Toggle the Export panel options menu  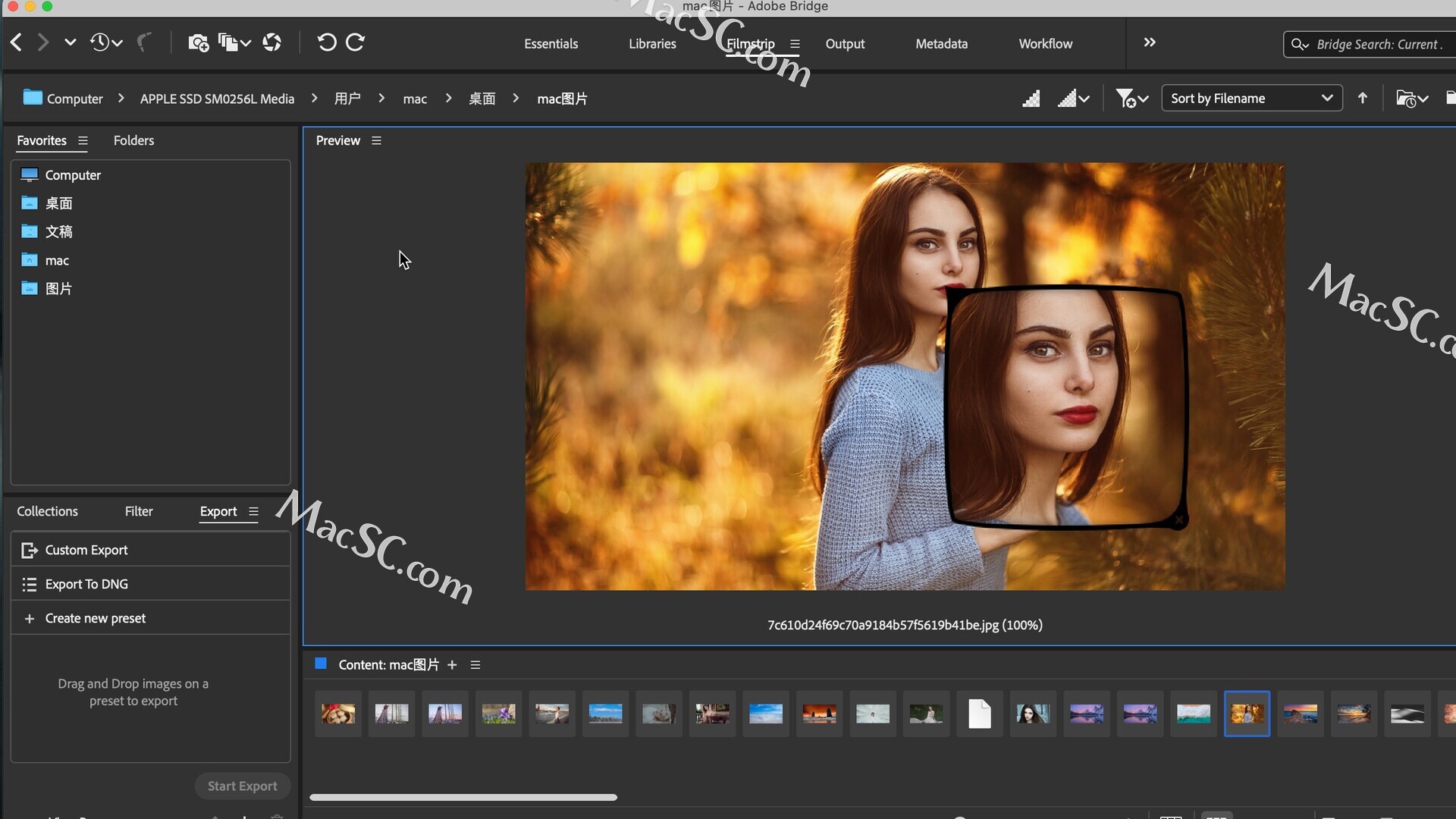coord(253,511)
